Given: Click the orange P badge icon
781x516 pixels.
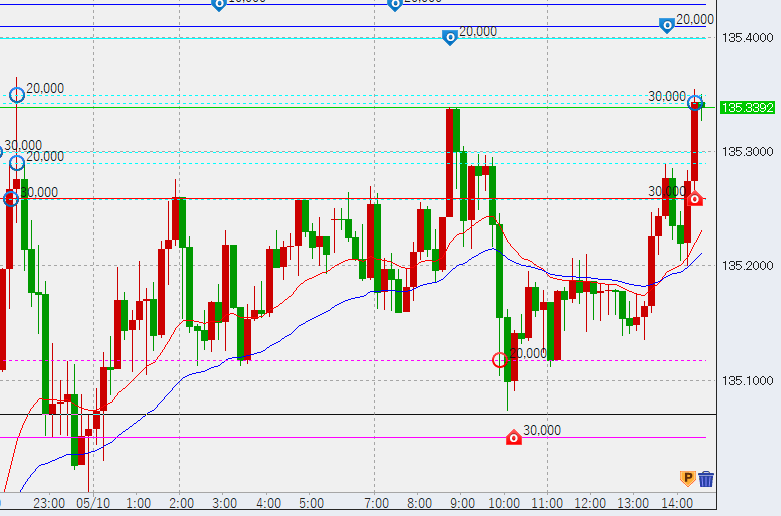Looking at the screenshot, I should coord(687,479).
